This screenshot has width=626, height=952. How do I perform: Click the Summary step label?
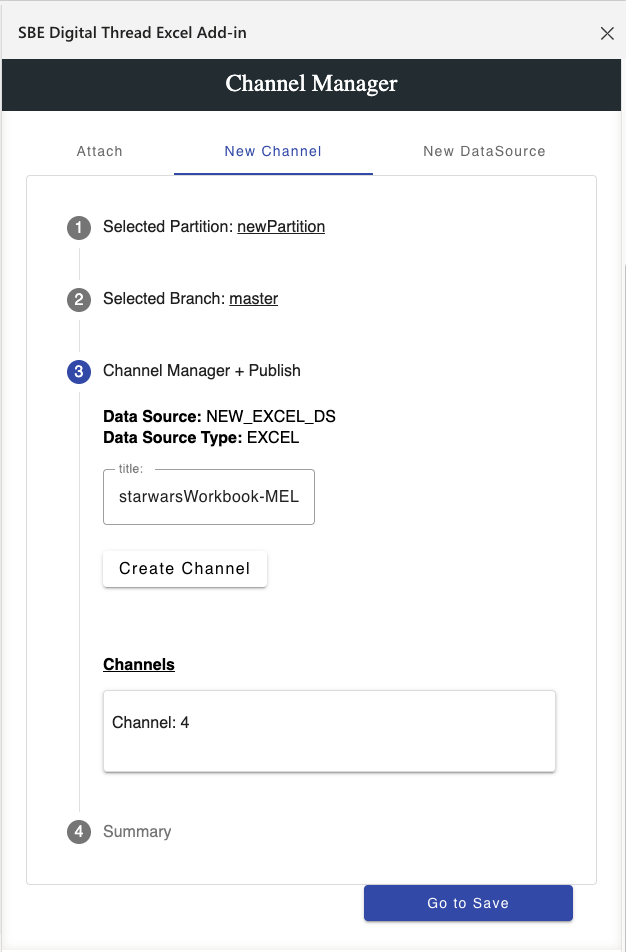click(137, 832)
